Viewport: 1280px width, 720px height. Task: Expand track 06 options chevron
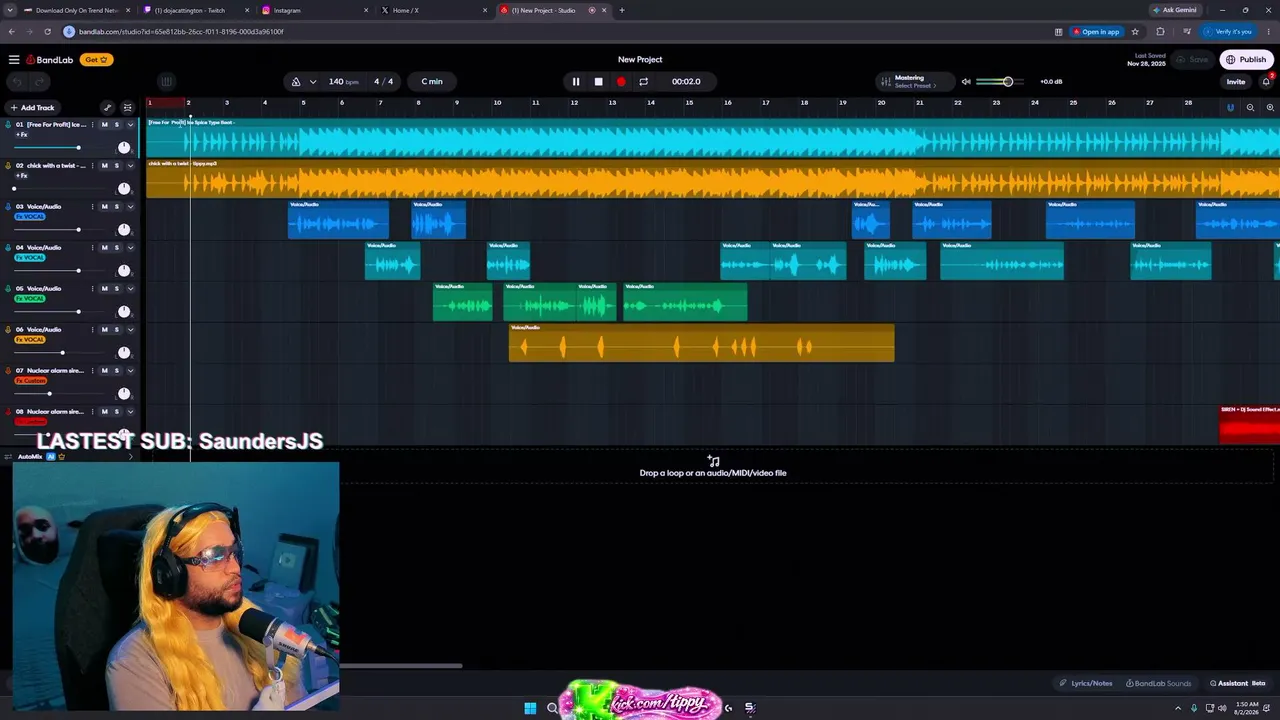point(130,330)
